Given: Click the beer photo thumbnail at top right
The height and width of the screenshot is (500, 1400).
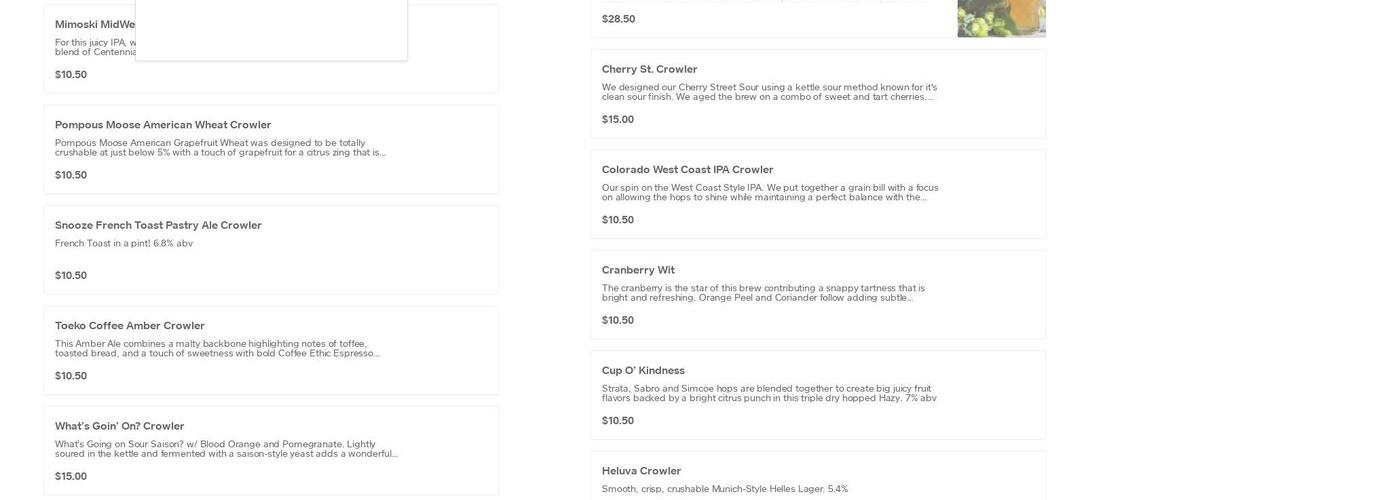Looking at the screenshot, I should (1001, 18).
